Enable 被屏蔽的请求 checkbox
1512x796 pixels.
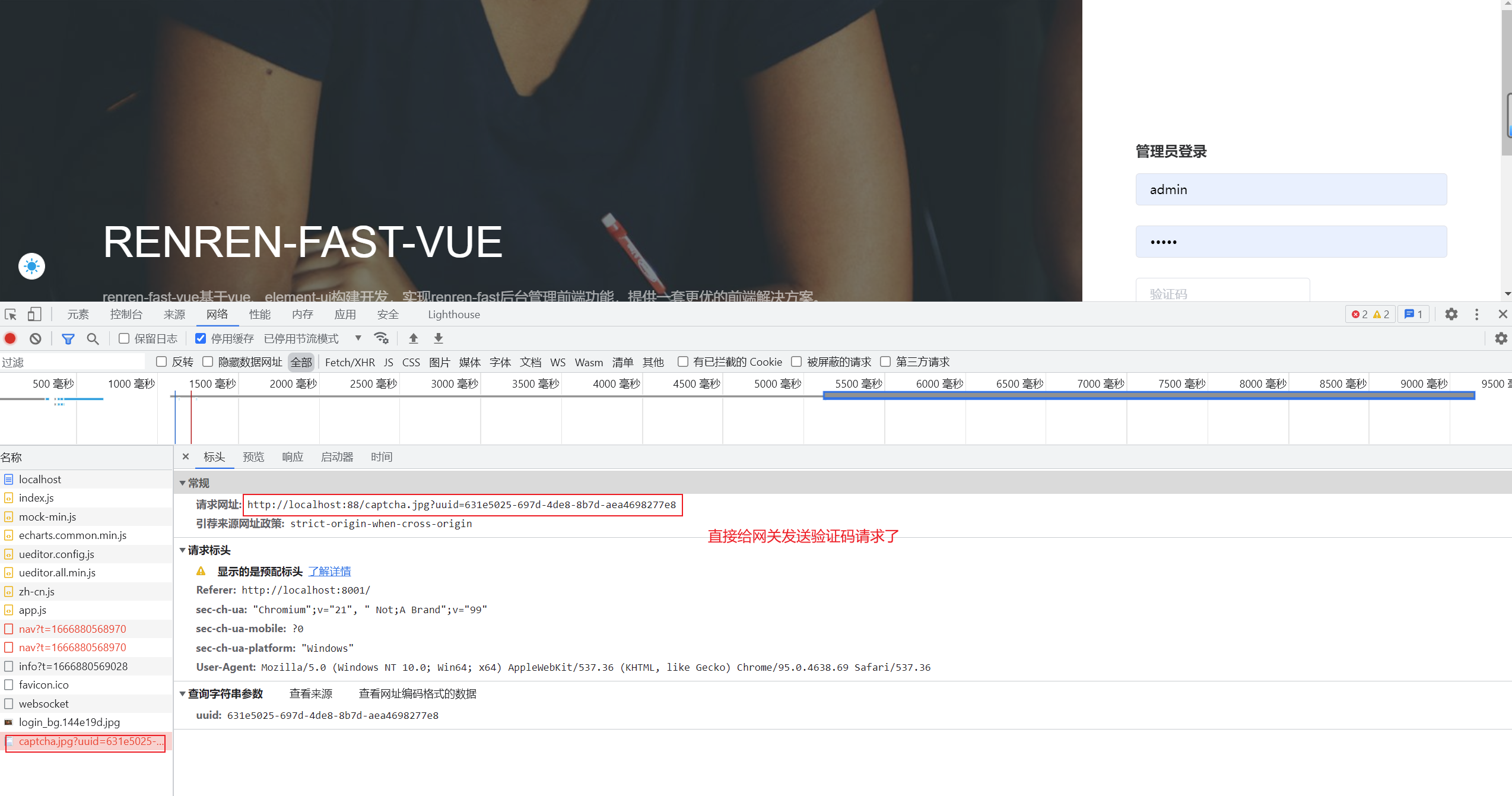[x=796, y=361]
